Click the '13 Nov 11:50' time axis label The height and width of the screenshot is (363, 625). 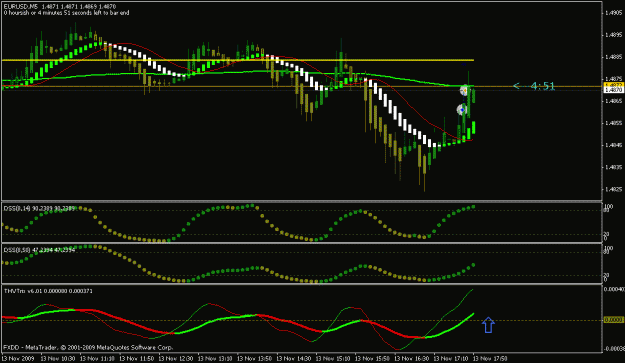coord(137,359)
